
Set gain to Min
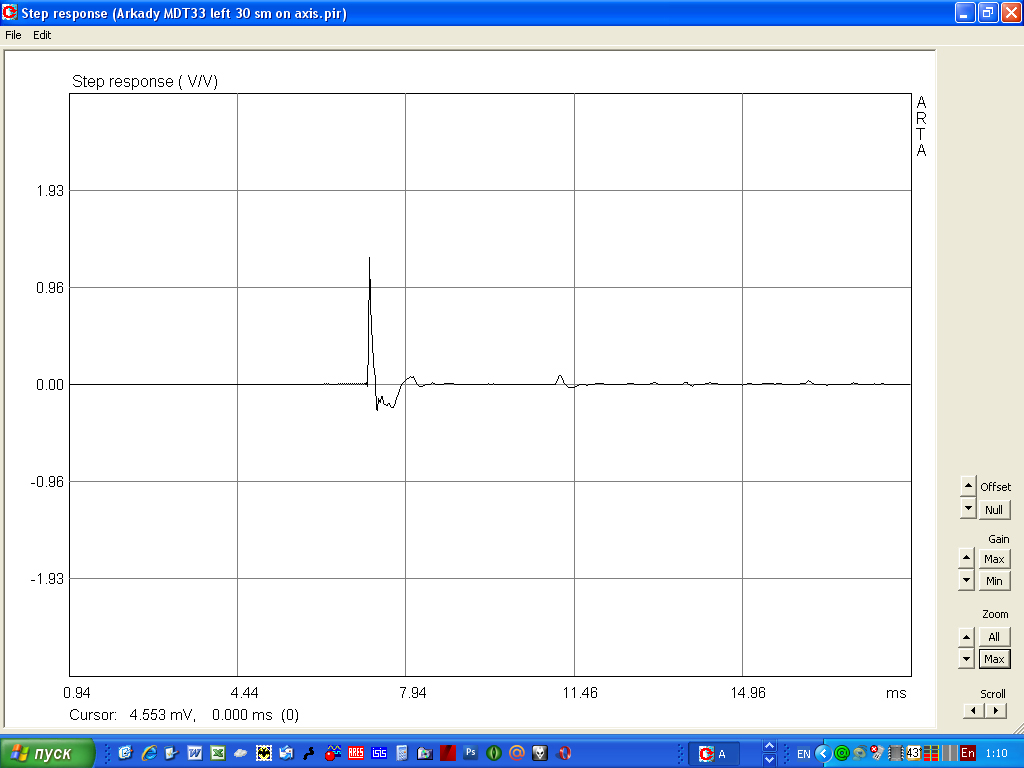994,581
